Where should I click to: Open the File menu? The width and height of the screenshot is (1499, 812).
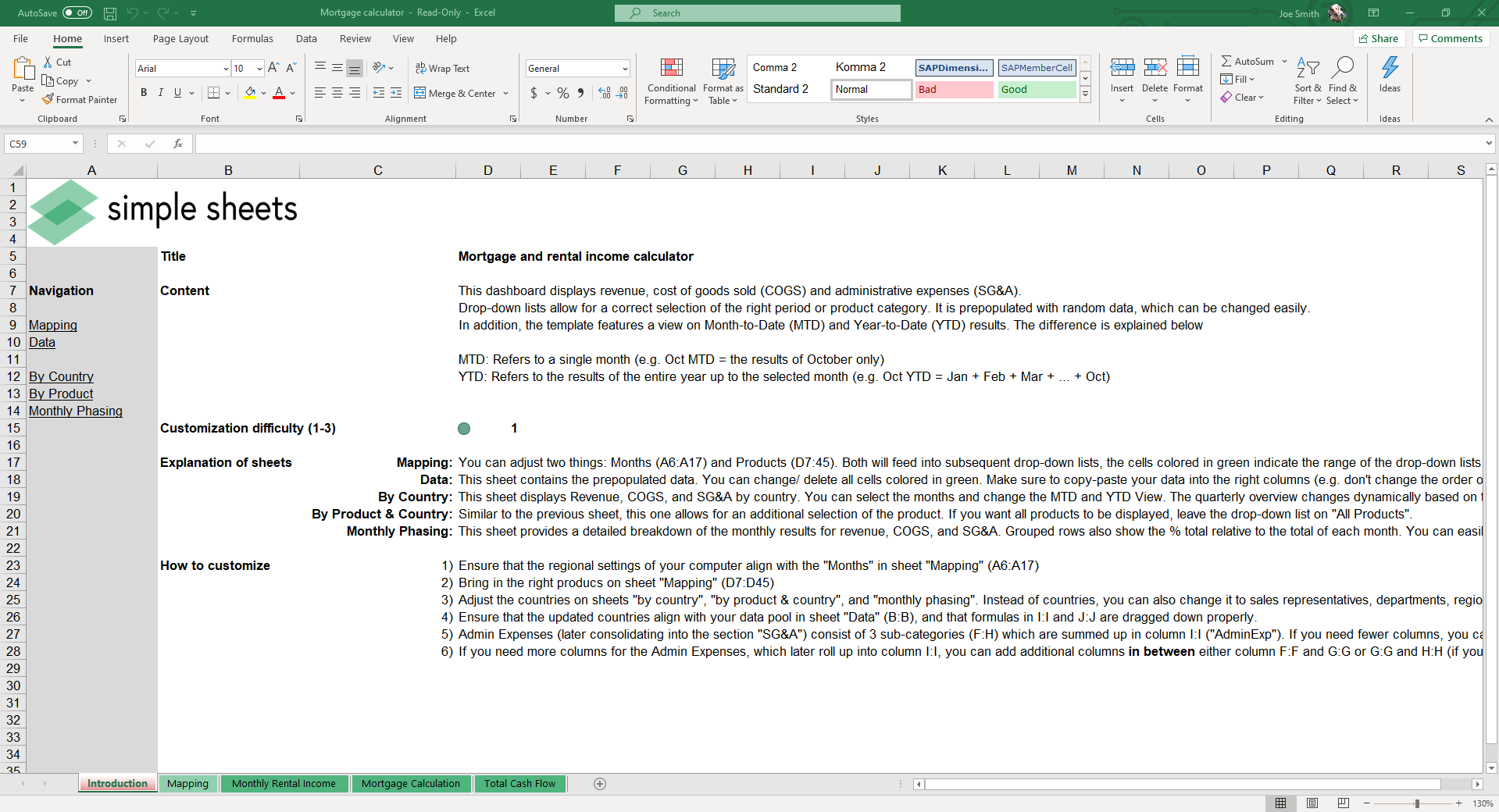21,39
